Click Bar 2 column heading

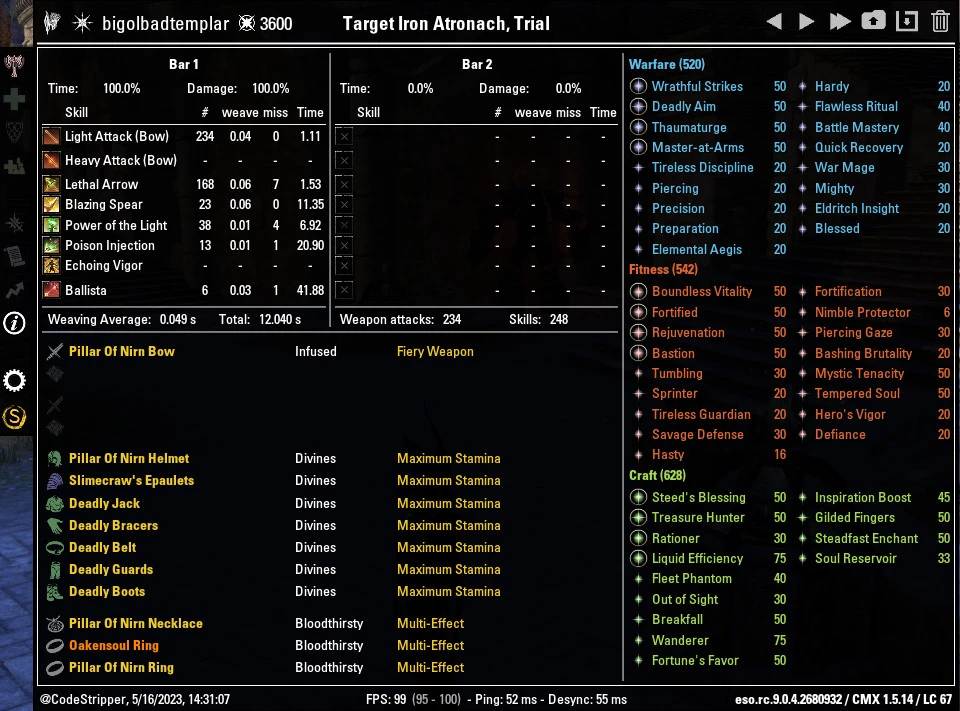click(x=477, y=64)
